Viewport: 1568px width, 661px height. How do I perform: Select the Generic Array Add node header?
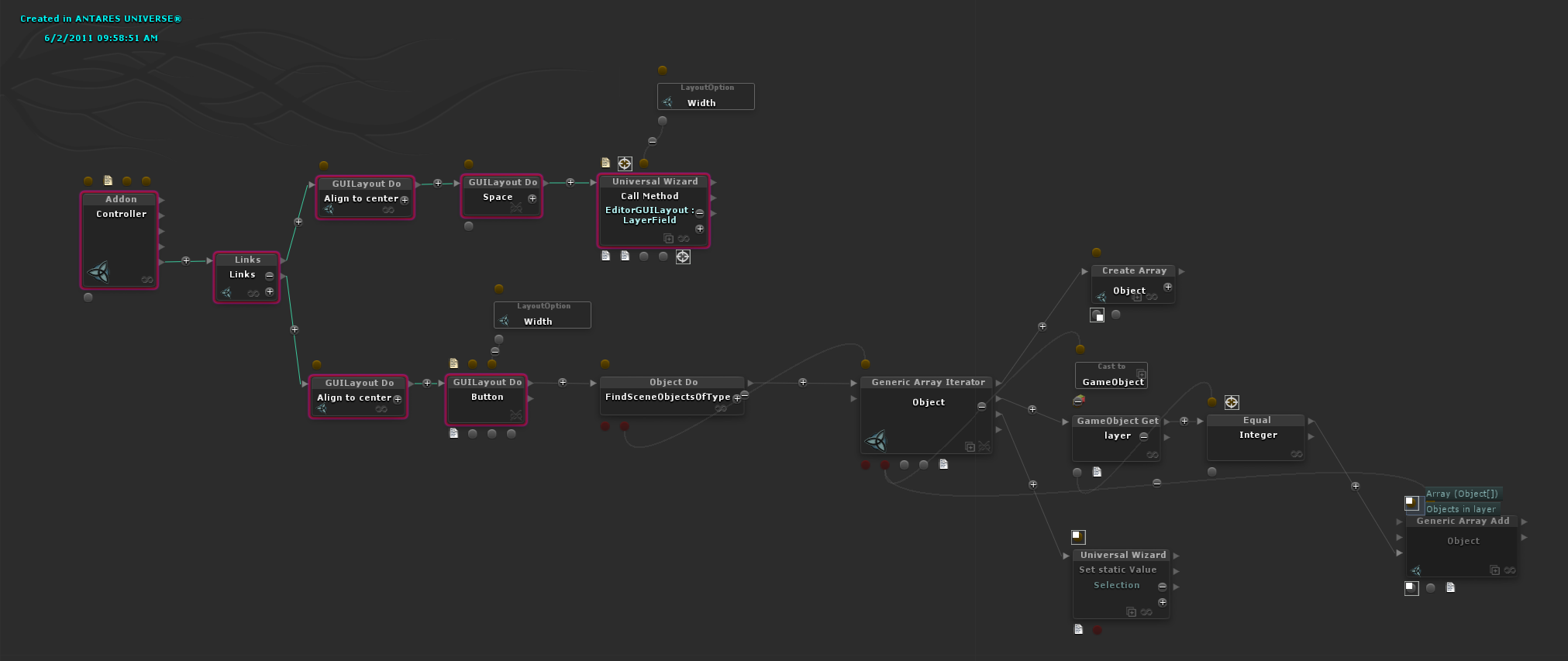coord(1463,522)
